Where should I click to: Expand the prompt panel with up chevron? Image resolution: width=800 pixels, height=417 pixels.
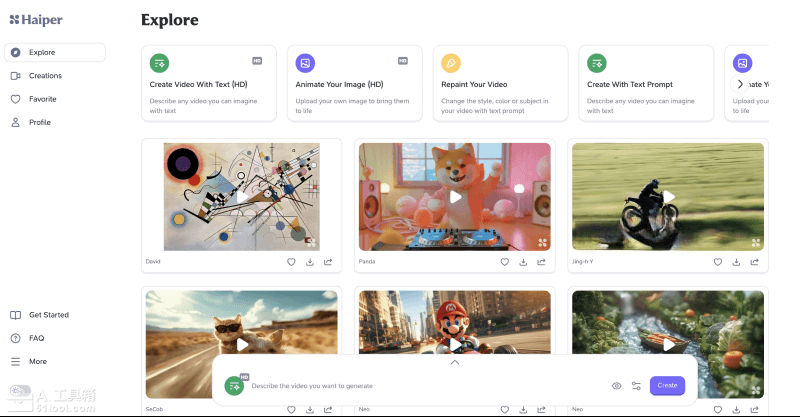pyautogui.click(x=455, y=362)
